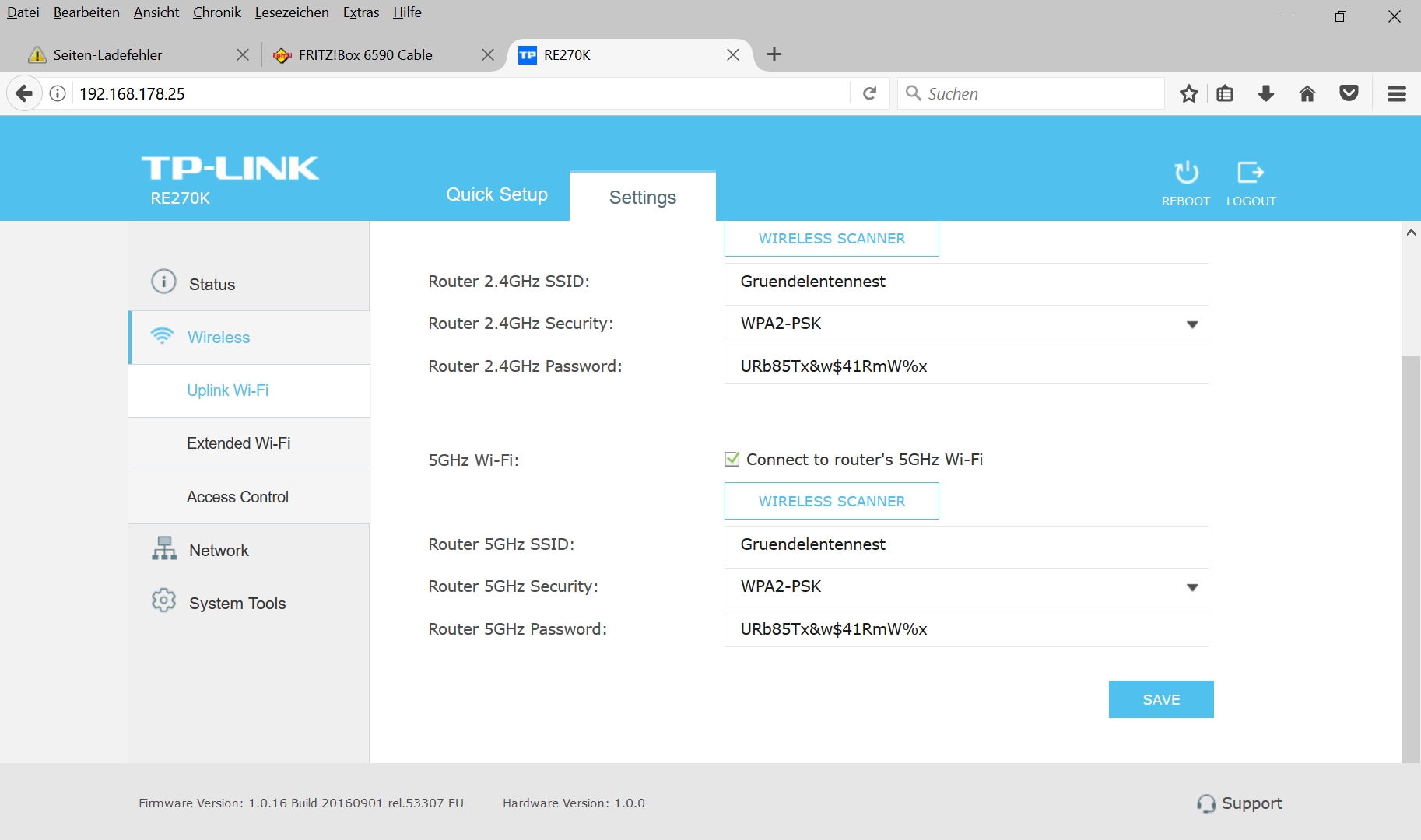Reload the page with the refresh icon
Image resolution: width=1421 pixels, height=840 pixels.
(870, 94)
